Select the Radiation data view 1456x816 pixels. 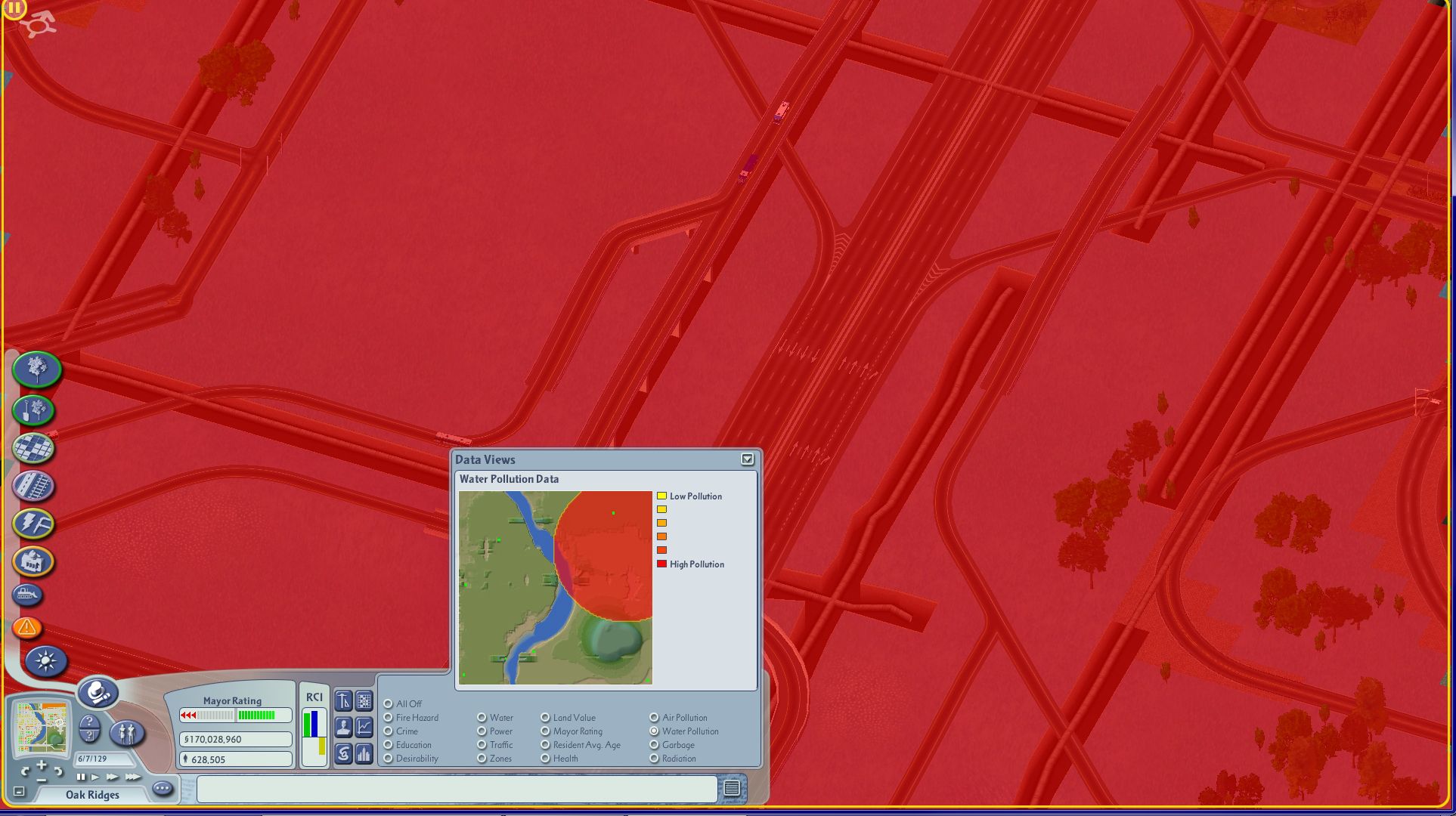coord(673,758)
